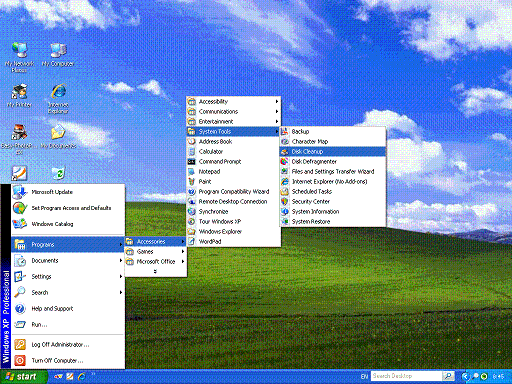Image resolution: width=512 pixels, height=384 pixels.
Task: Click the Disk Defragmenter icon
Action: pos(284,161)
